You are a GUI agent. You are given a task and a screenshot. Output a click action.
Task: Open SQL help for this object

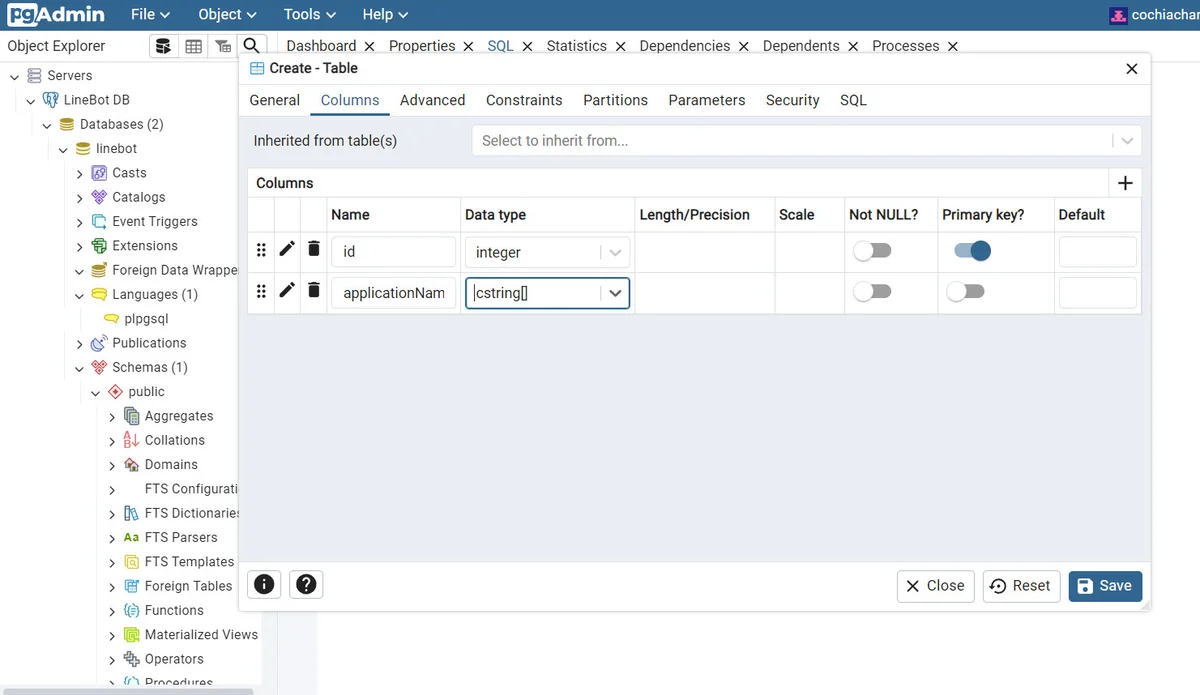264,585
